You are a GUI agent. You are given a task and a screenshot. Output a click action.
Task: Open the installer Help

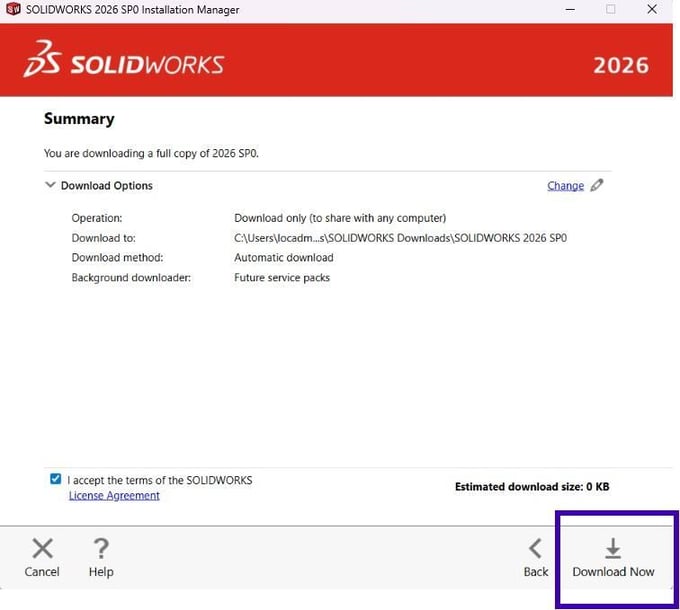[x=101, y=558]
